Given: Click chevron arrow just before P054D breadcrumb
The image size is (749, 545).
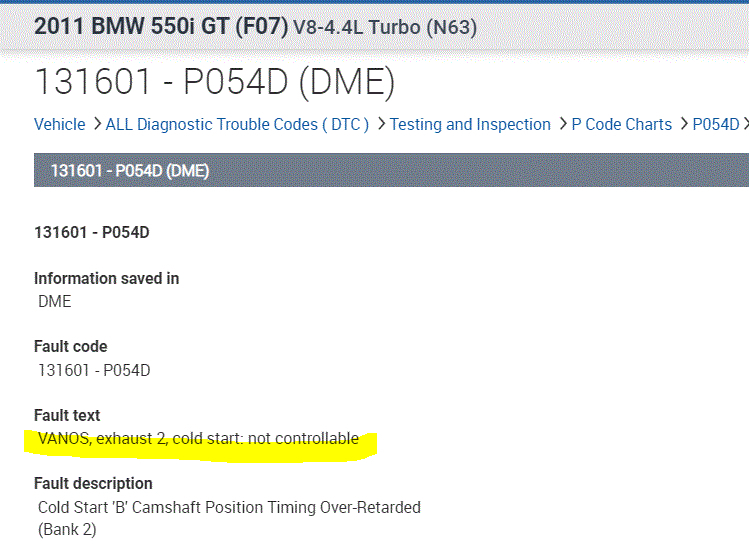Looking at the screenshot, I should coord(683,125).
